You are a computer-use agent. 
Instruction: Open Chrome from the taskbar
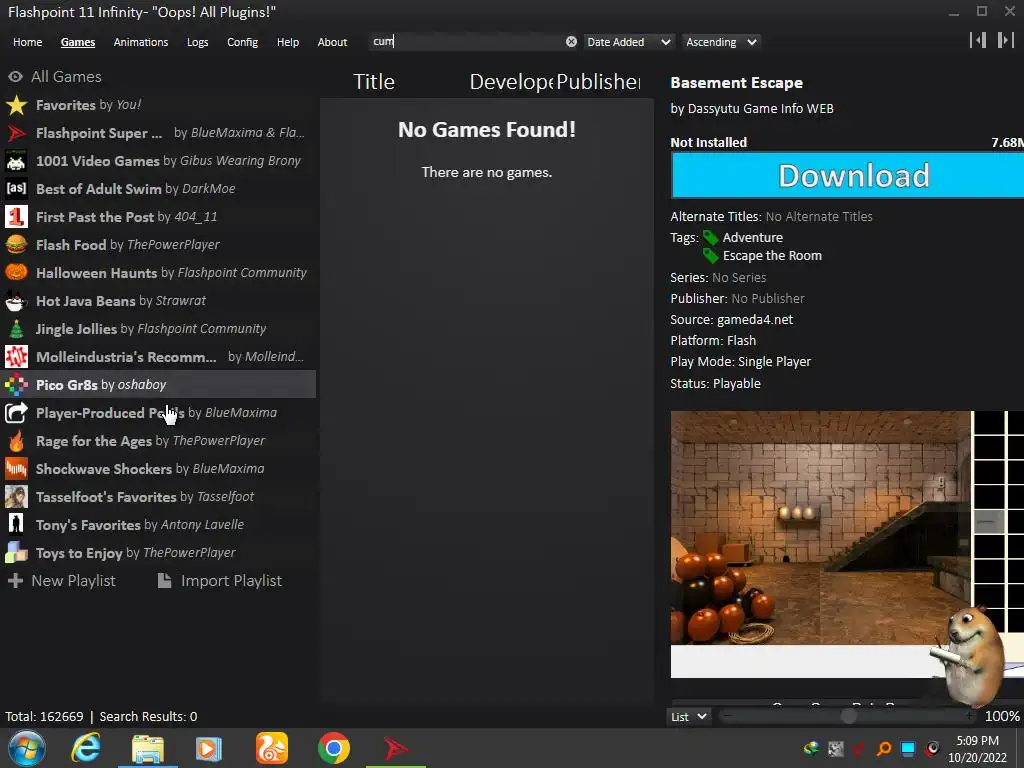[x=334, y=748]
